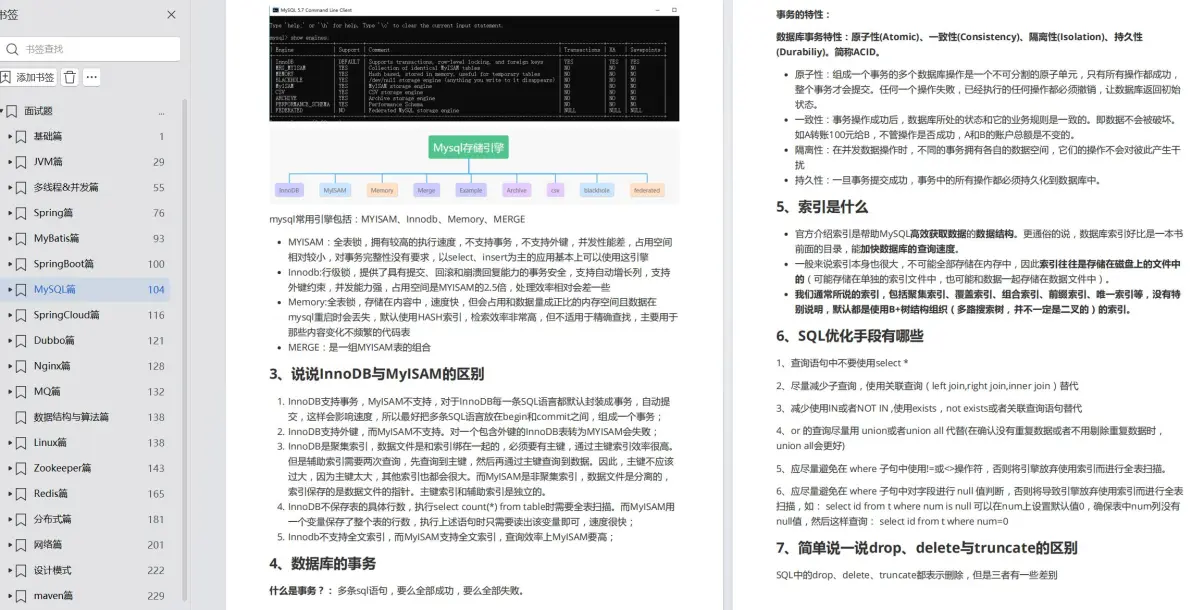Click page number 104 in bookmarks list

[156, 290]
